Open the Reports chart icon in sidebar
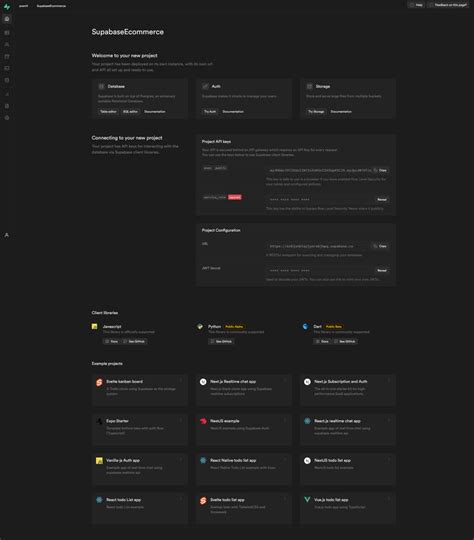The height and width of the screenshot is (540, 474). 7,94
